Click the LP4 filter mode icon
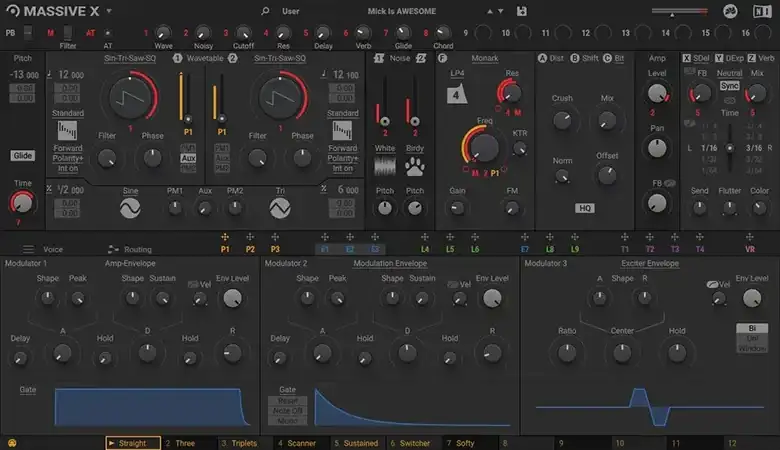The width and height of the screenshot is (780, 450). coord(457,94)
